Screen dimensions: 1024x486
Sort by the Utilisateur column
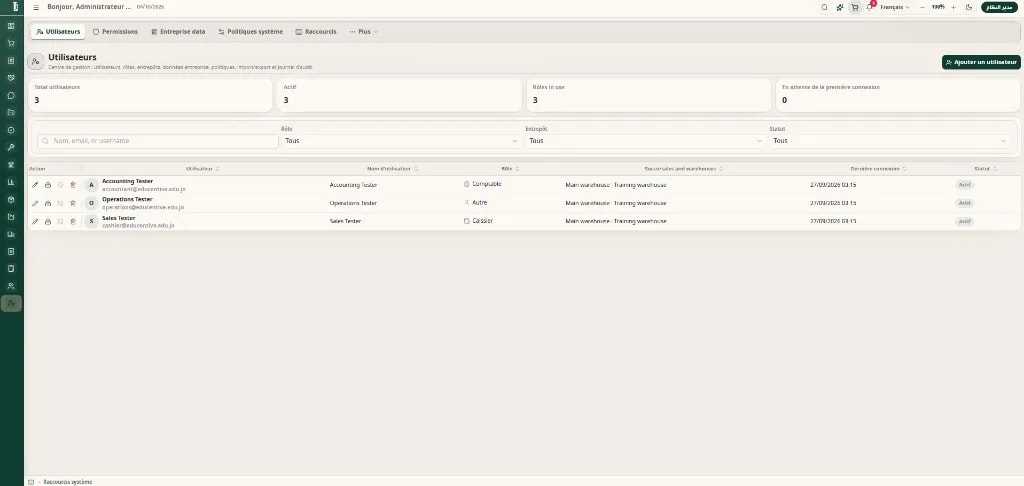point(203,169)
